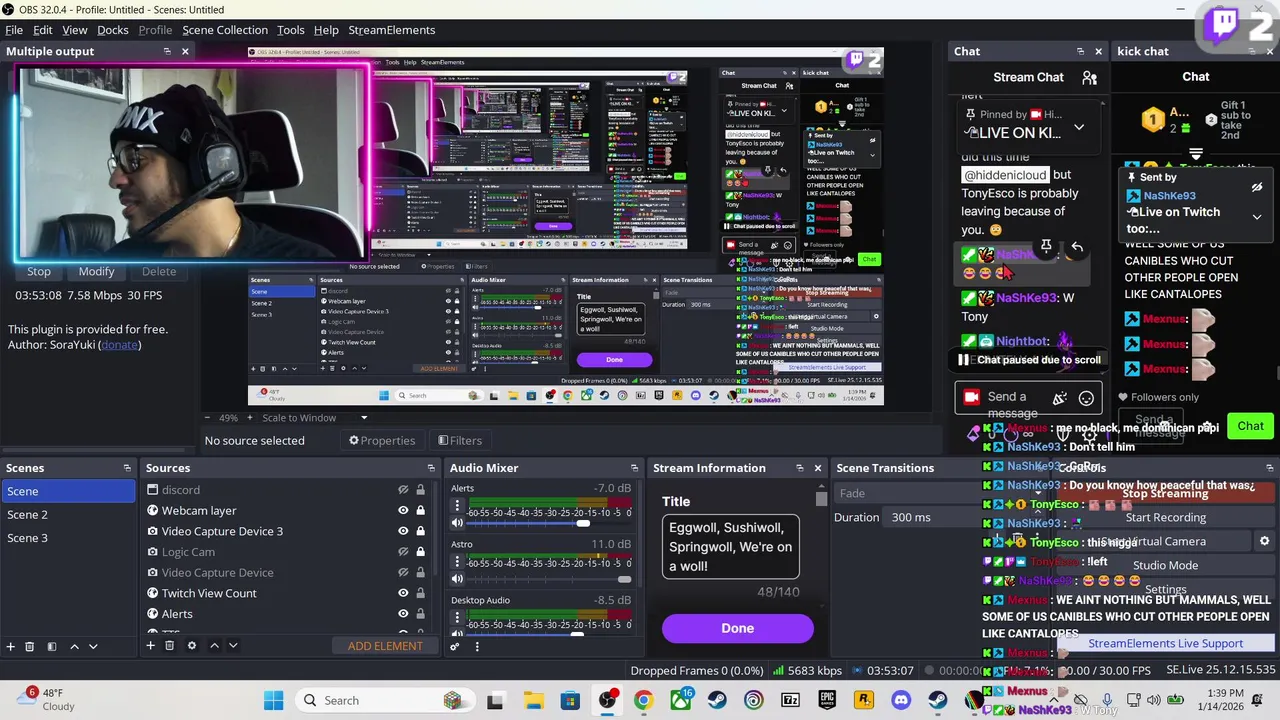Open the StreamElements menu
Screen dimensions: 1280x720
[391, 30]
